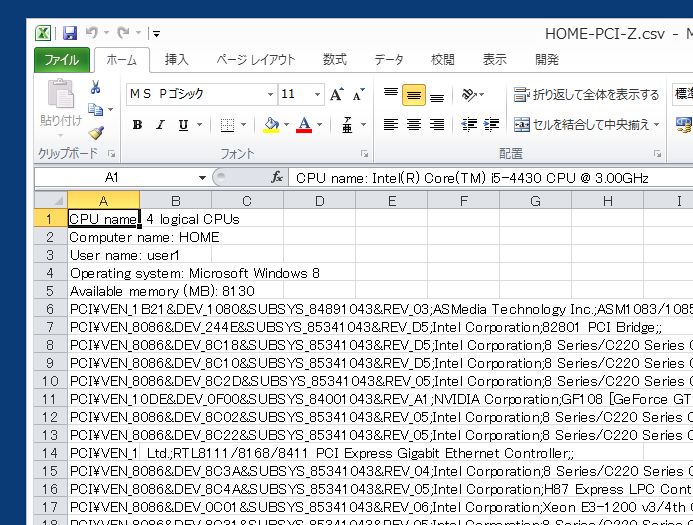Apply the red font color
This screenshot has width=693, height=525.
304,125
